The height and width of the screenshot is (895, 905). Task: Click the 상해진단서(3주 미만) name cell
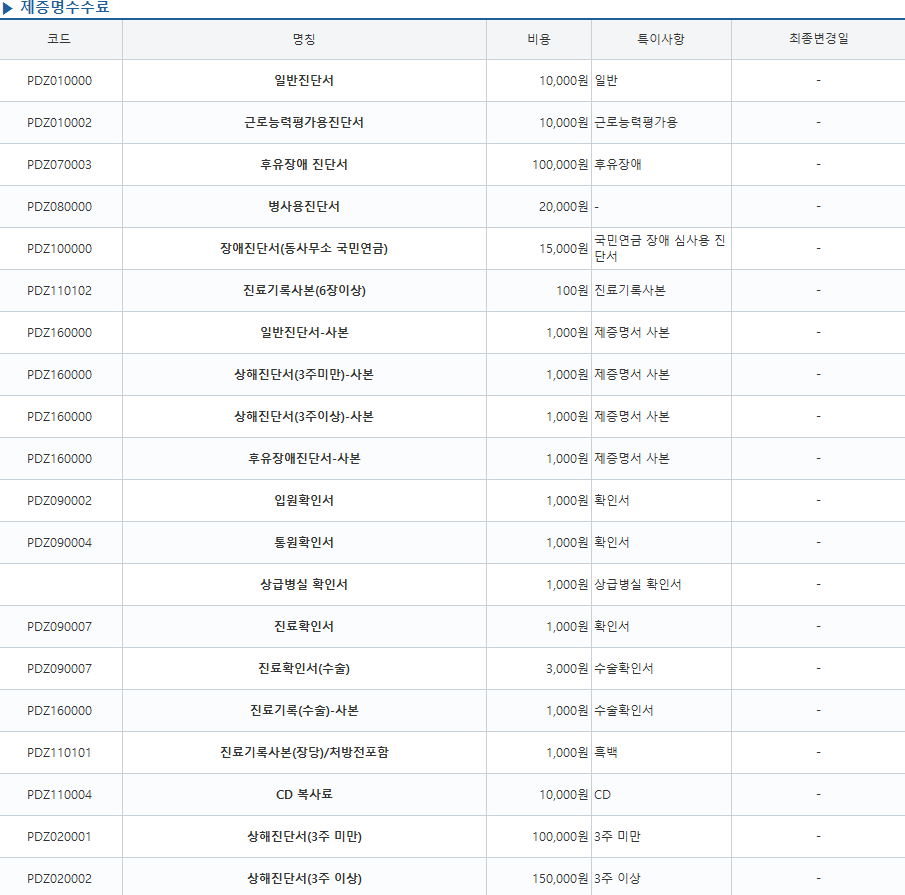click(x=304, y=837)
